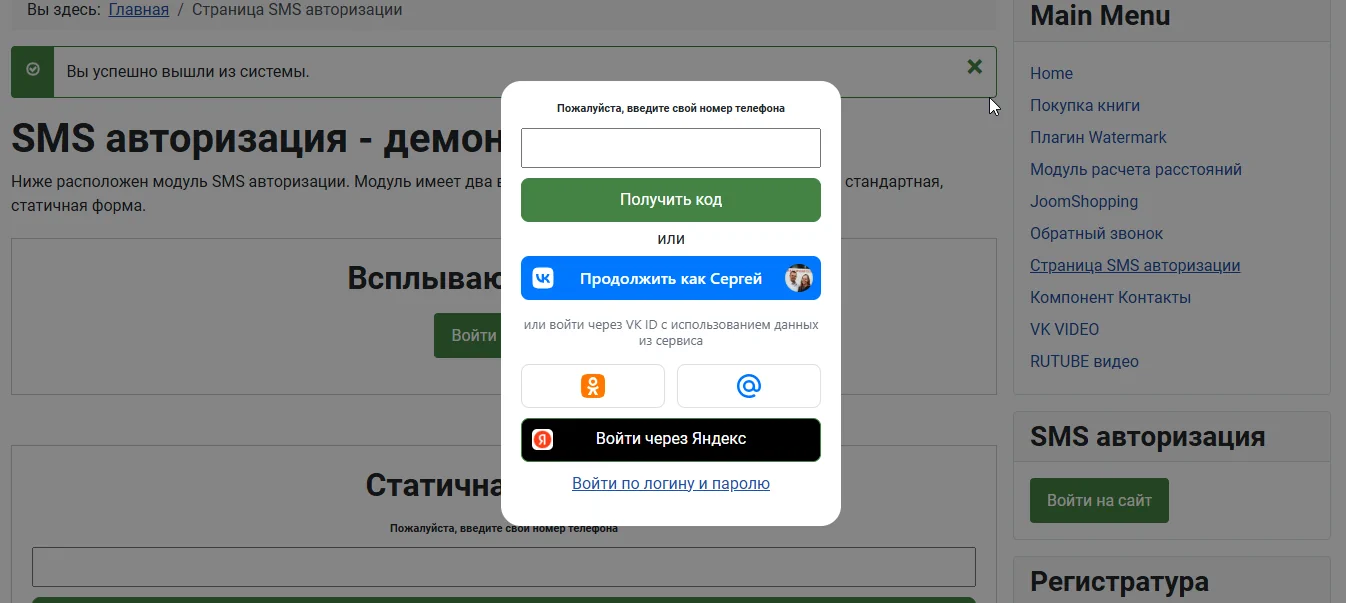Click the Регистратура sidebar heading
The height and width of the screenshot is (603, 1346).
[x=1119, y=581]
